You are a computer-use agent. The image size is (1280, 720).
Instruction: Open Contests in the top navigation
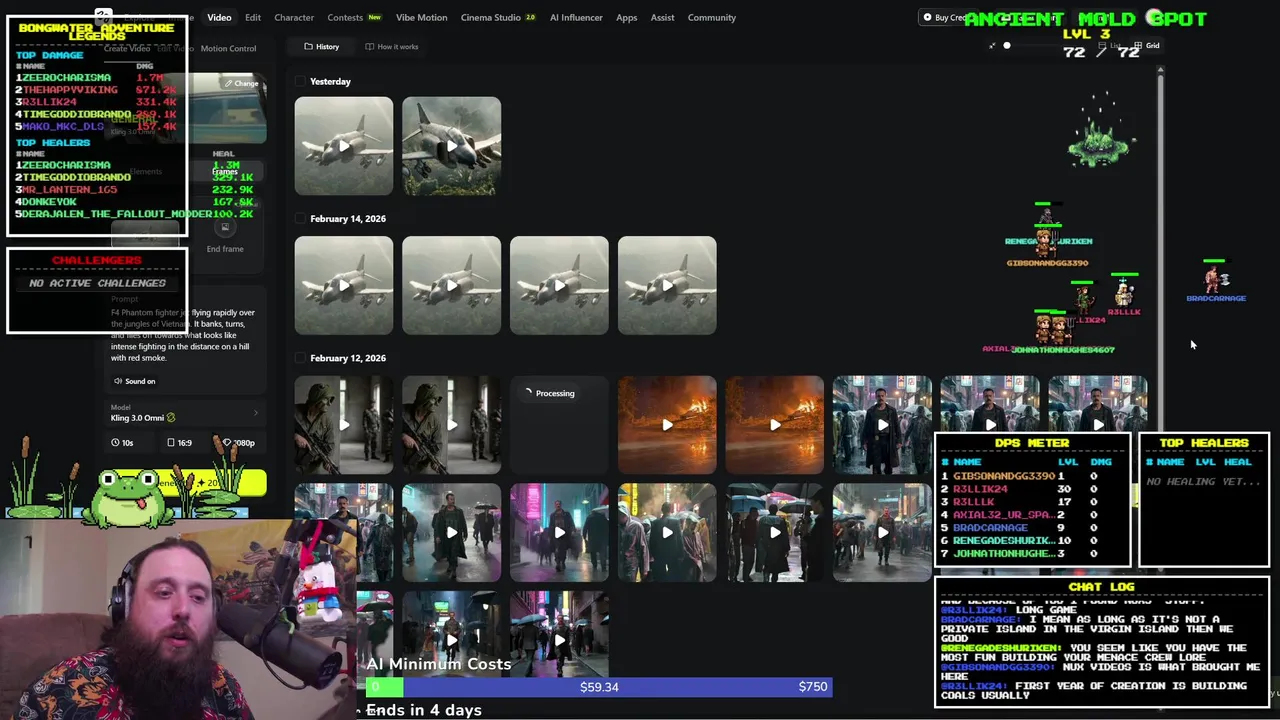pos(354,17)
